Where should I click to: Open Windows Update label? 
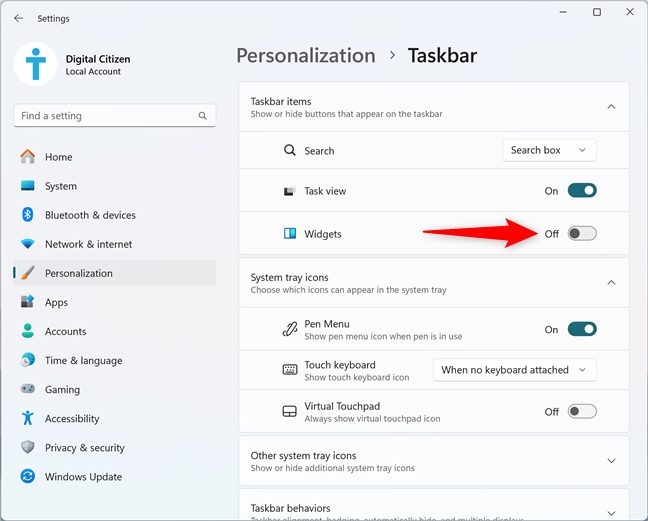[x=83, y=477]
